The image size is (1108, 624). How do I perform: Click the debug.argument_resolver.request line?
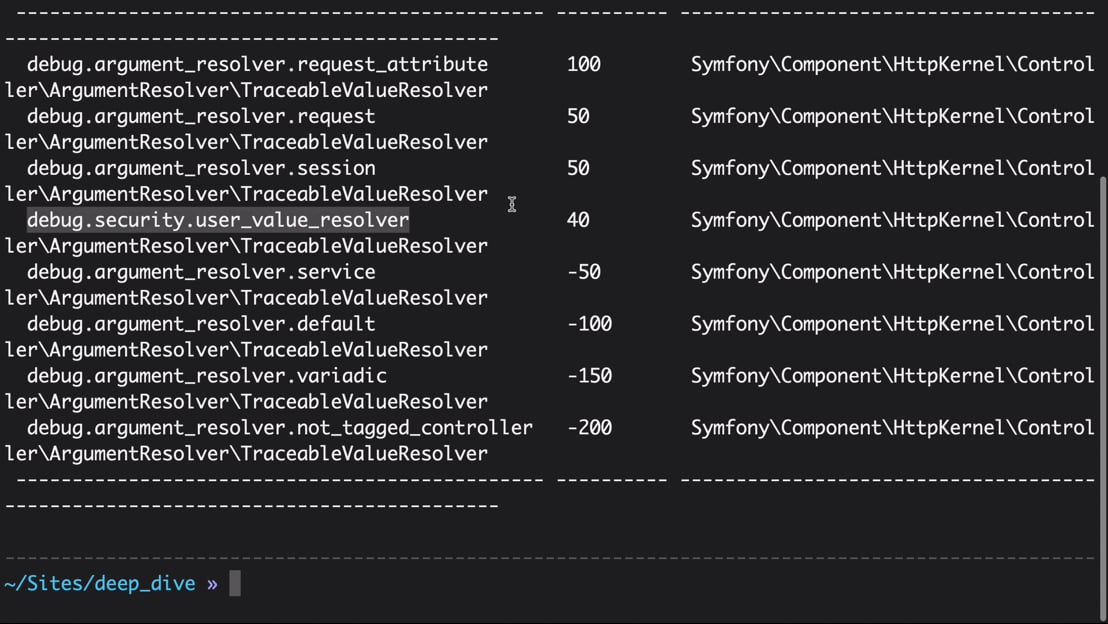point(201,116)
